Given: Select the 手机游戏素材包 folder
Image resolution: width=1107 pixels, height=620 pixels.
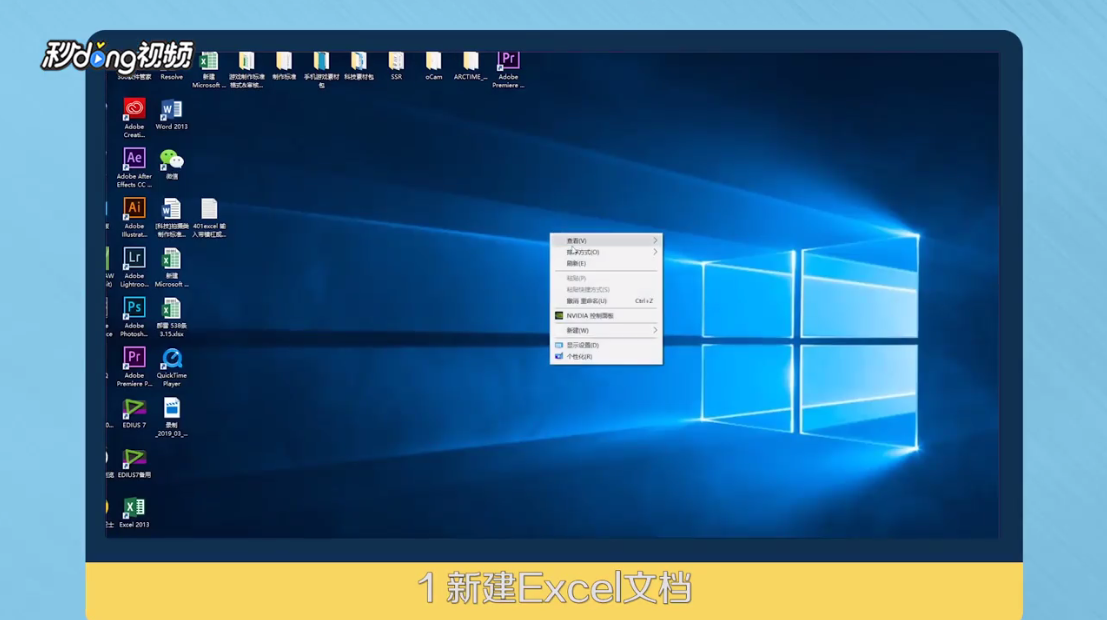Looking at the screenshot, I should coord(321,69).
